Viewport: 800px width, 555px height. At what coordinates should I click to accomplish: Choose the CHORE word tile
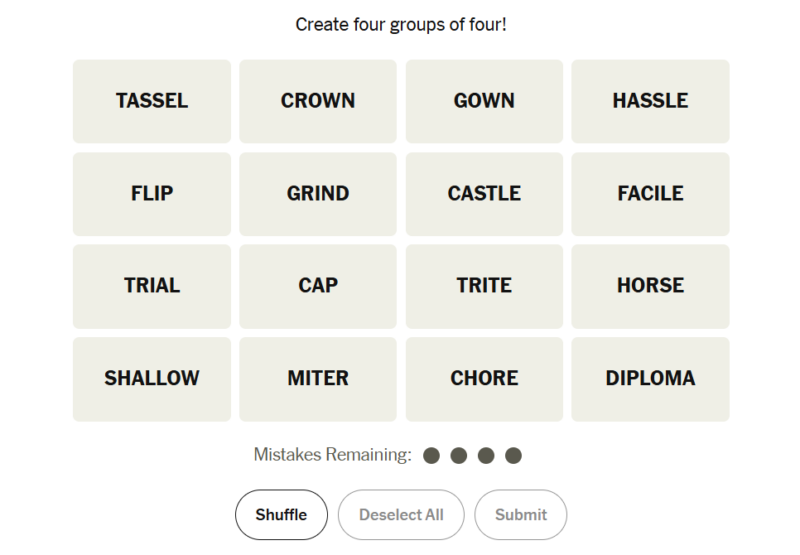[484, 379]
